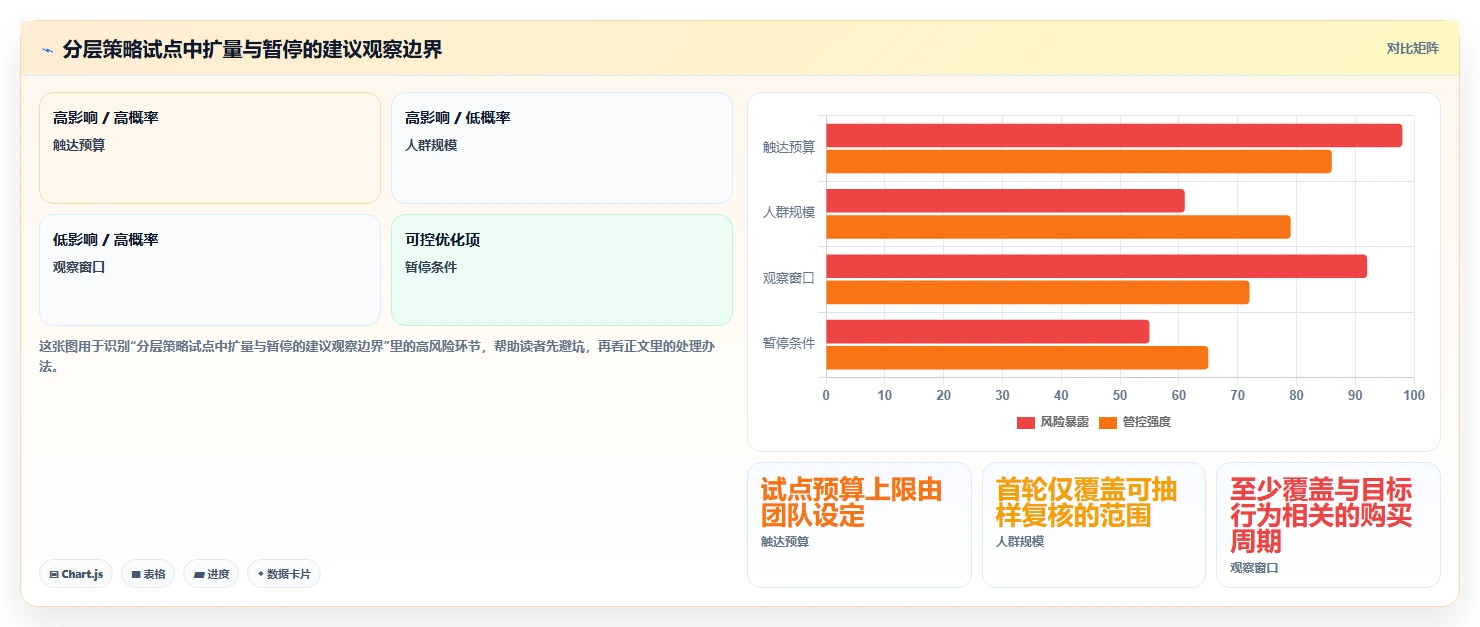Click the orange 管控强度 legend swatch

point(1108,422)
